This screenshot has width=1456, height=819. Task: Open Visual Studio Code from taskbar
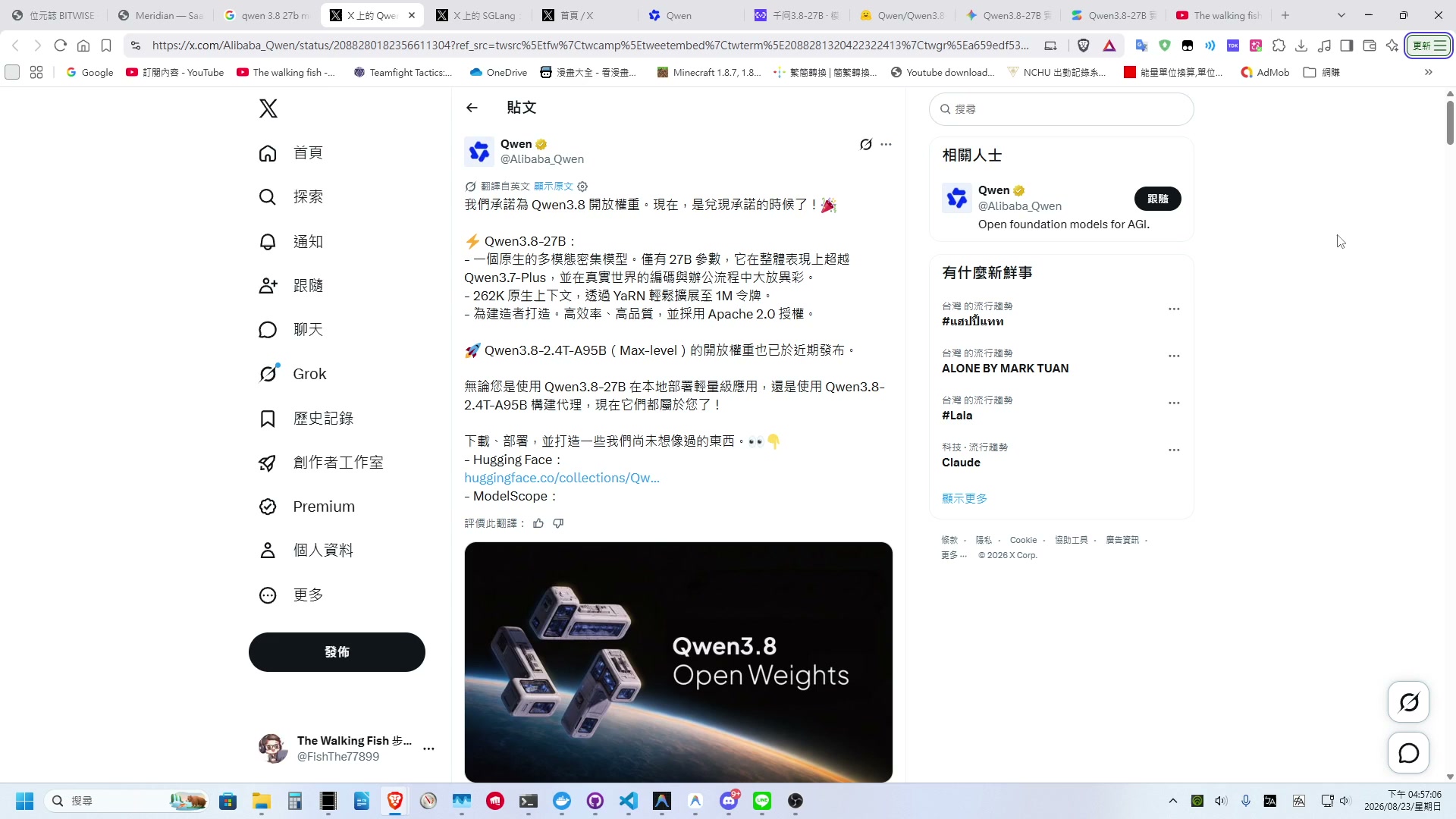(629, 801)
